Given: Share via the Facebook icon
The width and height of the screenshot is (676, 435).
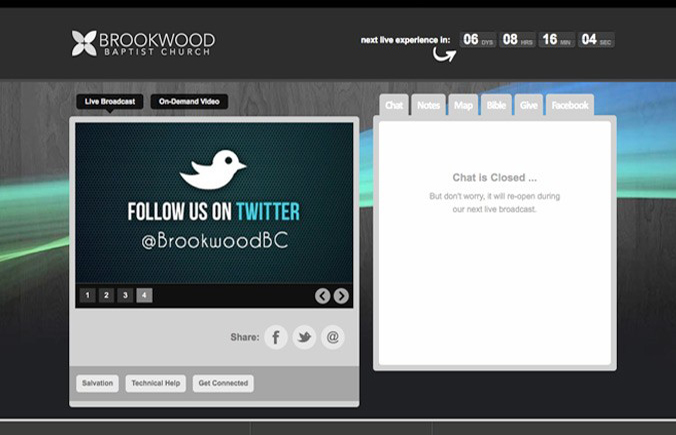Looking at the screenshot, I should 276,337.
